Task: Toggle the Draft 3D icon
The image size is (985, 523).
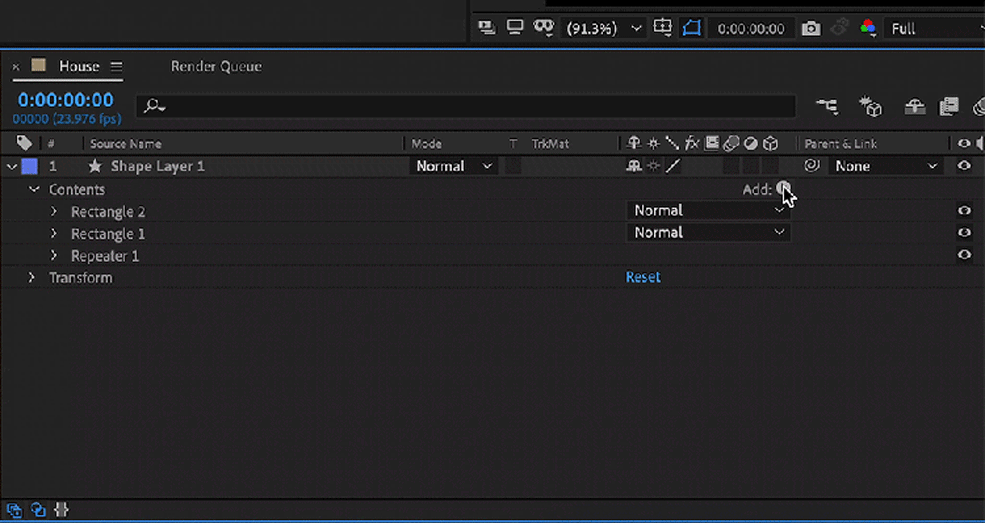Action: [x=871, y=107]
